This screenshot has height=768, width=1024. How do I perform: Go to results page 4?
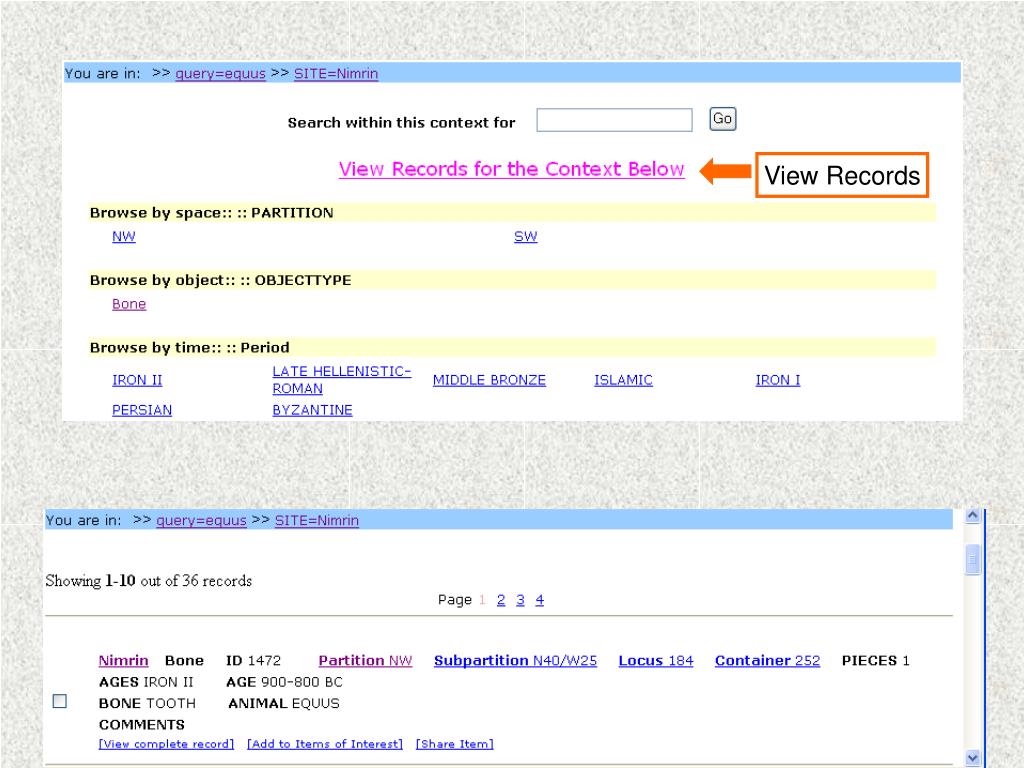(539, 600)
